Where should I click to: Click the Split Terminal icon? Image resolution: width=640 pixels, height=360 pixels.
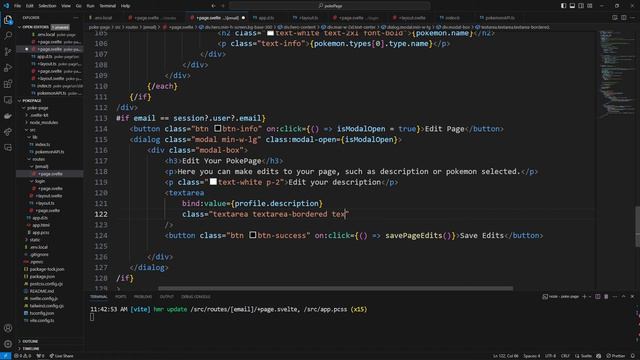(598, 297)
